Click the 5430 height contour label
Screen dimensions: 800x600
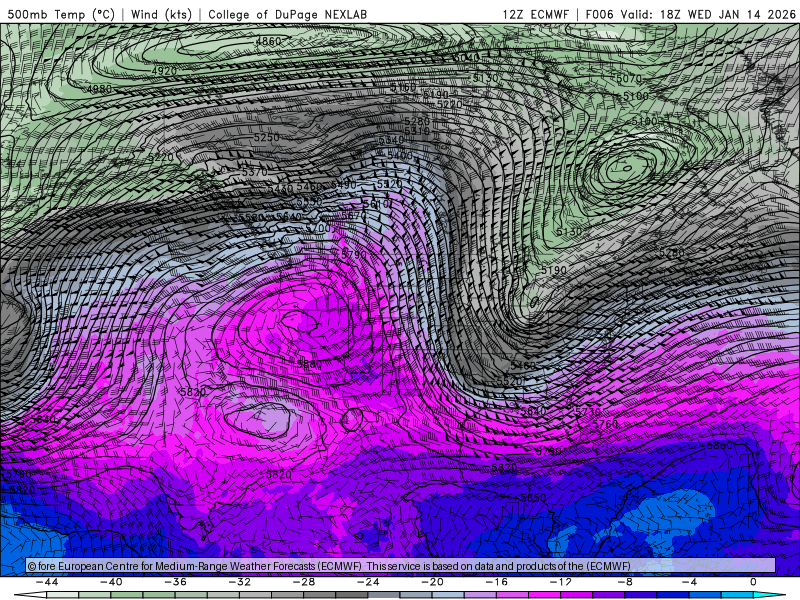coord(280,189)
